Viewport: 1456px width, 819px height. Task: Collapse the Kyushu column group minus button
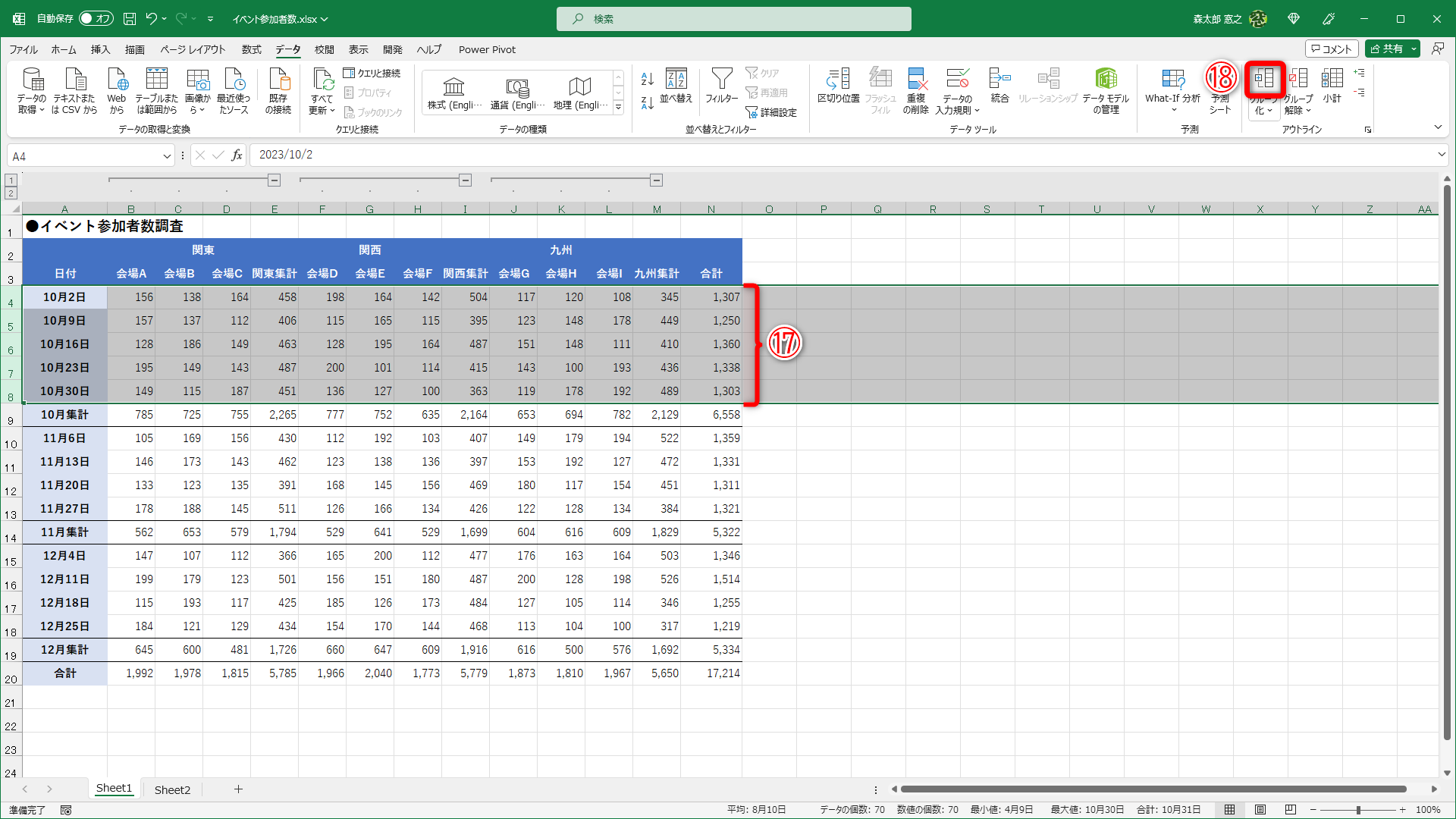[x=657, y=180]
